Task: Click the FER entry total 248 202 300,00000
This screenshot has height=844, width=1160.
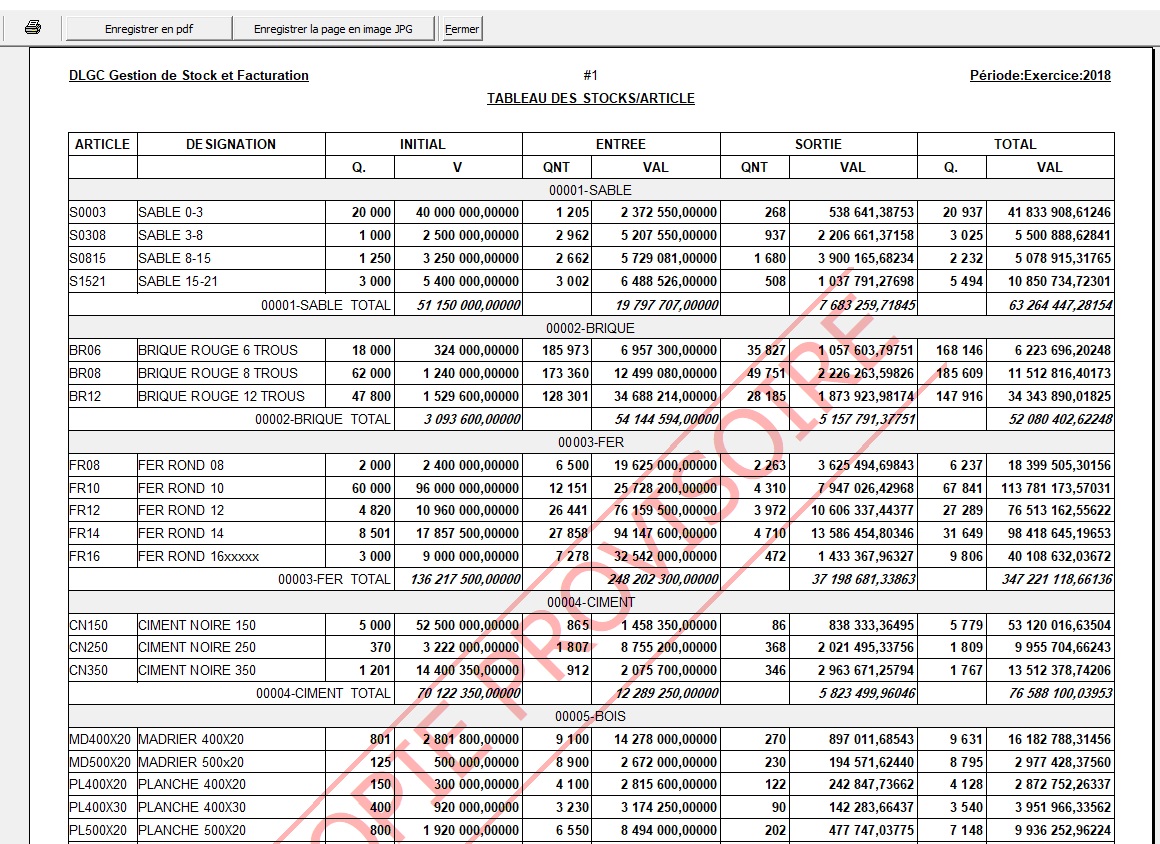Action: (663, 579)
